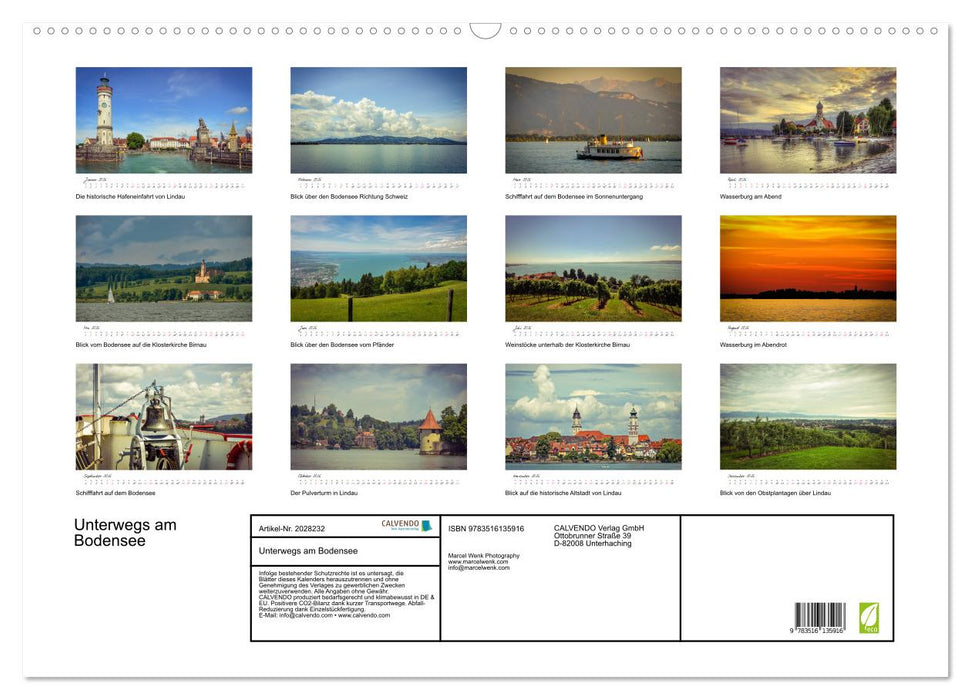Click the ISBN 9783516135916 number
The height and width of the screenshot is (700, 971).
tap(487, 527)
